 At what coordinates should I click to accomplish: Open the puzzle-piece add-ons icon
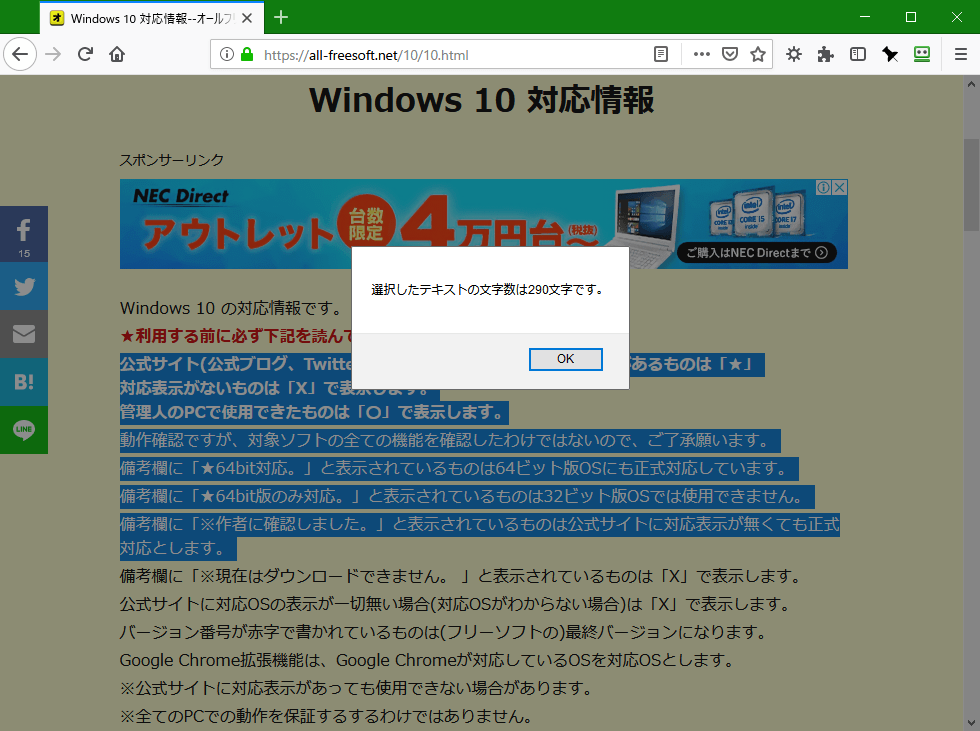826,54
